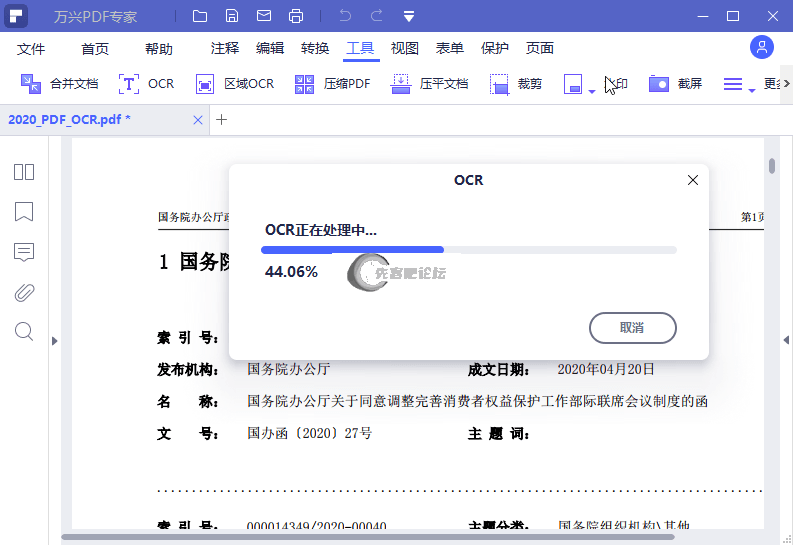Expand the more tools dropdown arrow
The image size is (793, 545).
click(751, 90)
